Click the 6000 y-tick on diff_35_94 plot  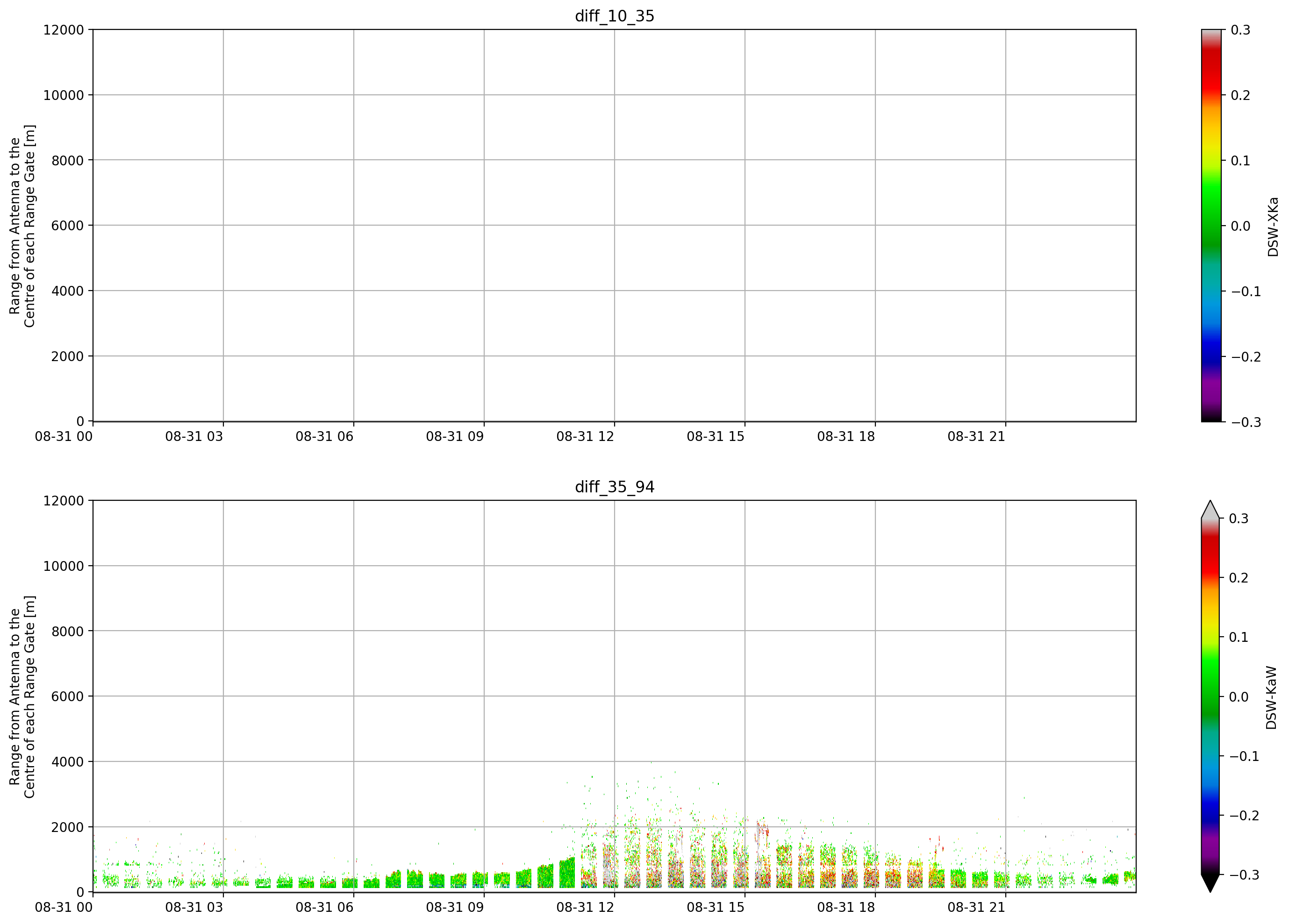pyautogui.click(x=68, y=696)
